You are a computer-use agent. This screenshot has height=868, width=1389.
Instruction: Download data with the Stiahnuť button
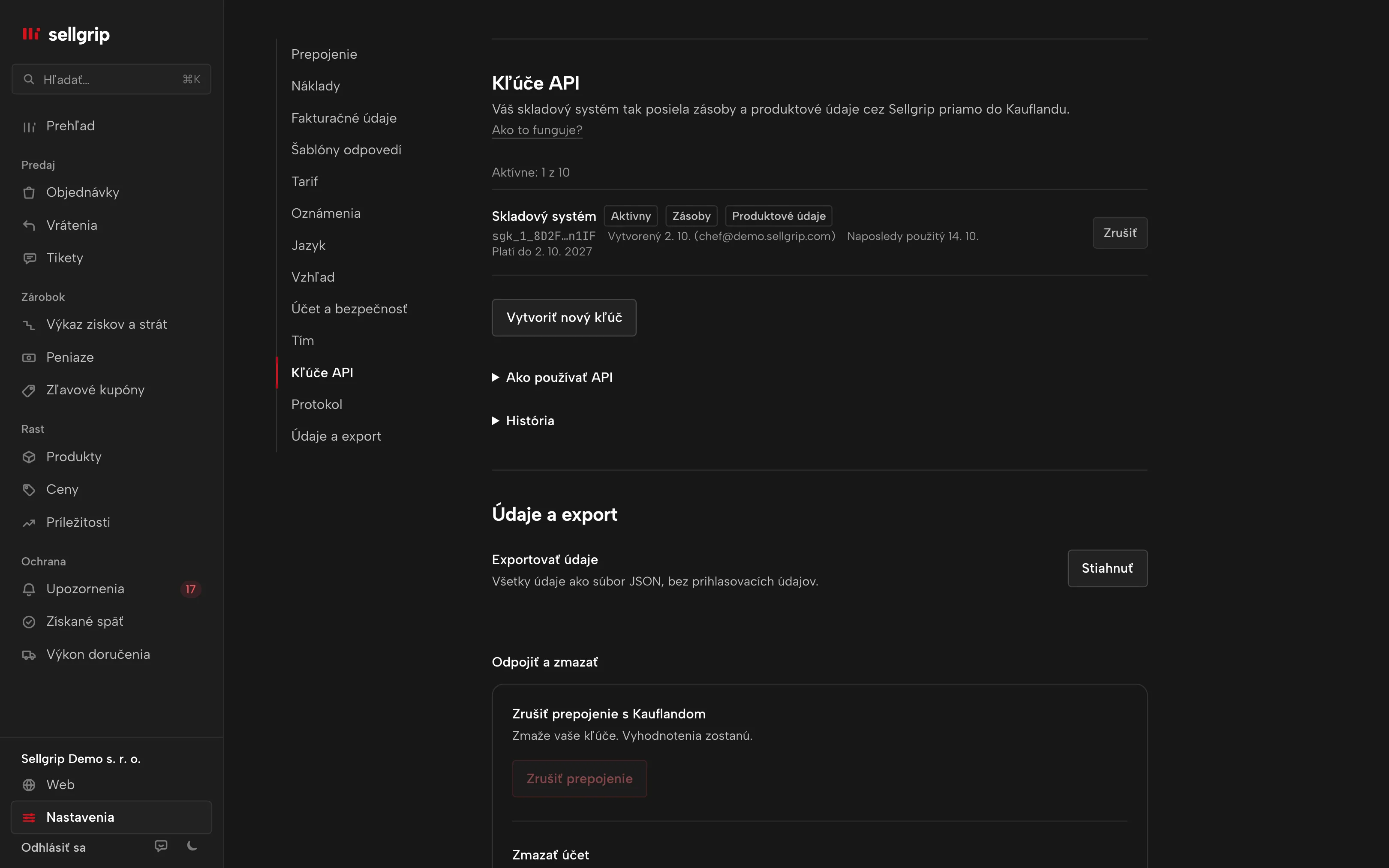(x=1107, y=568)
